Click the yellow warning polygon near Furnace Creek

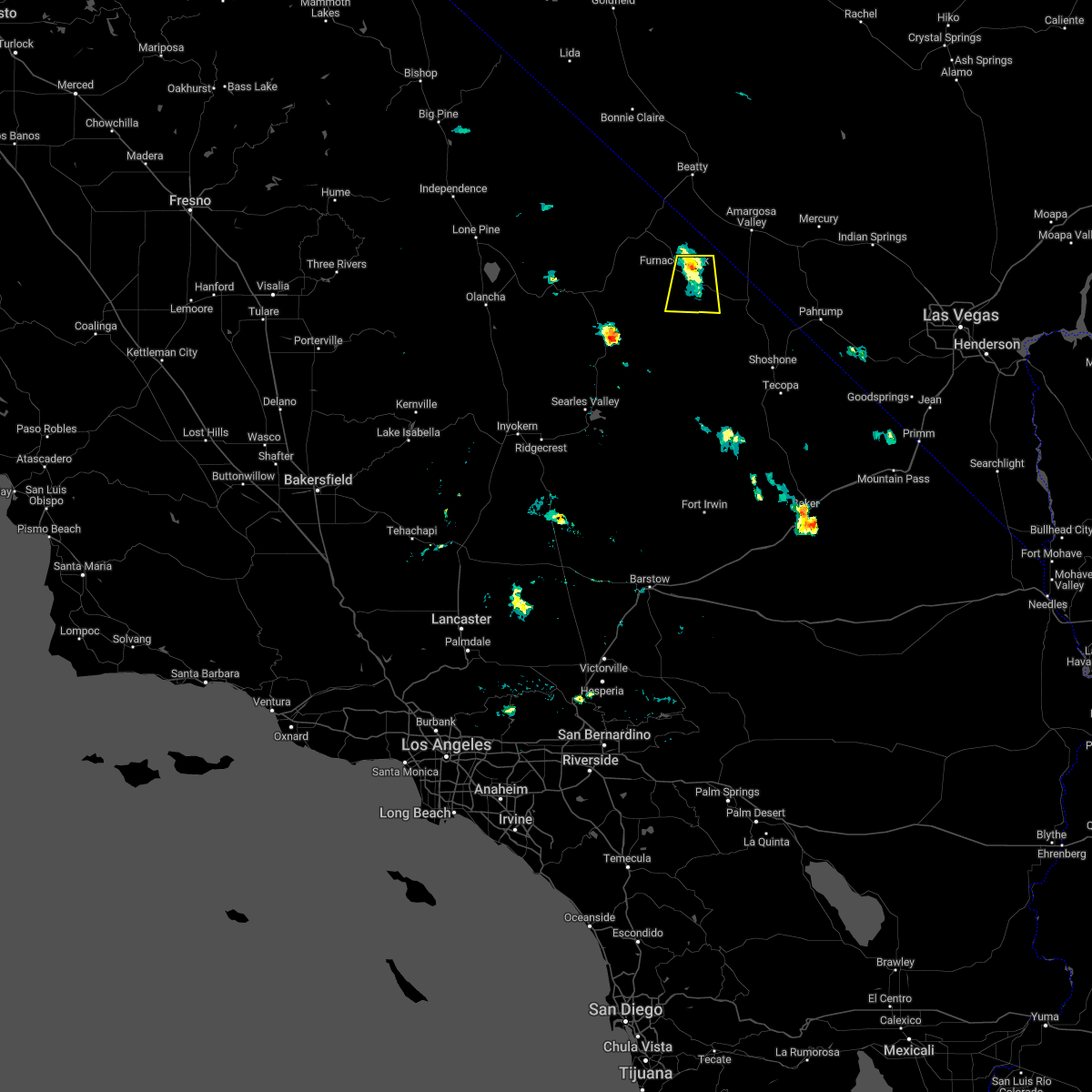(x=693, y=284)
